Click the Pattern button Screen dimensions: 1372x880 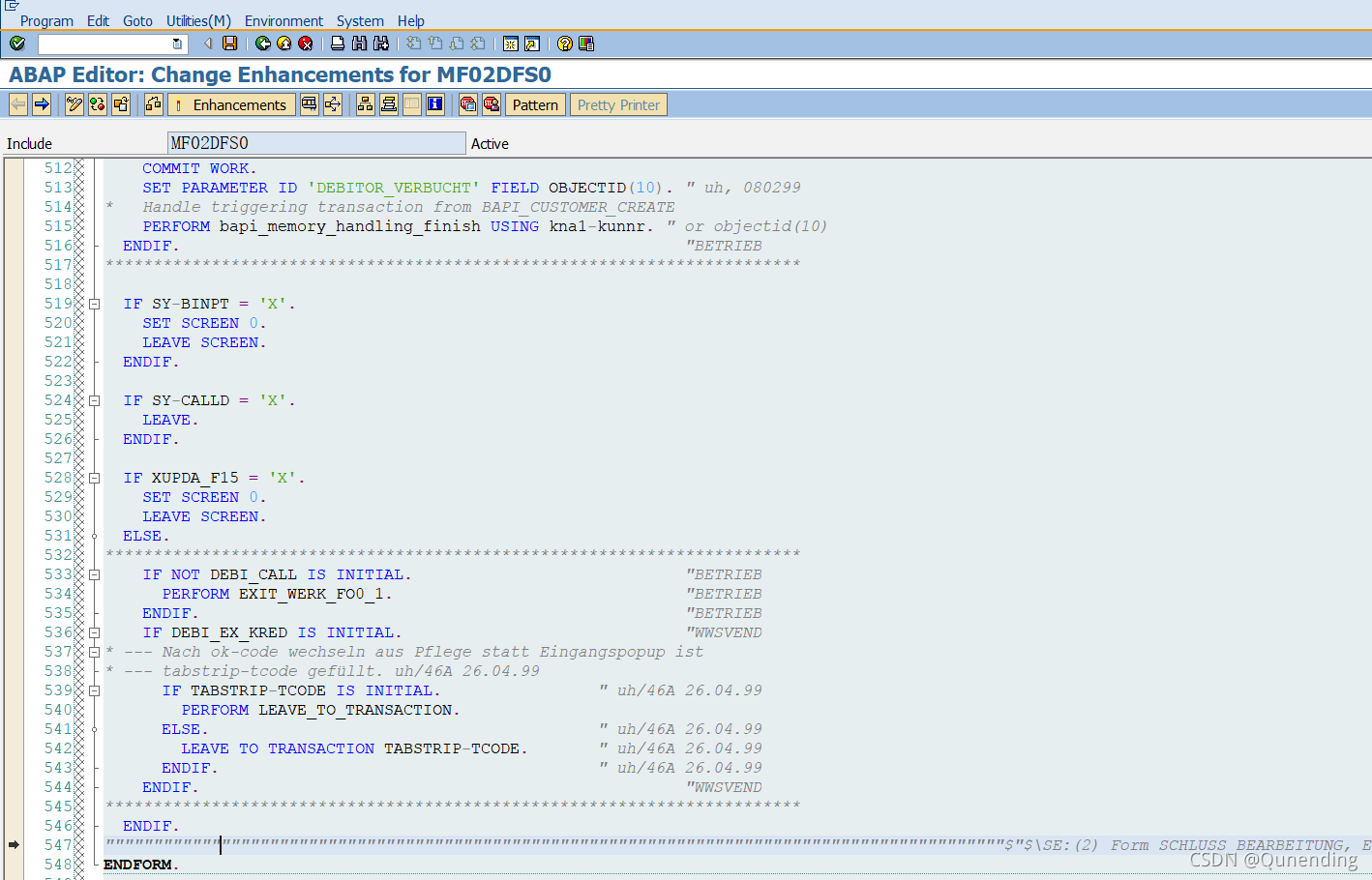[535, 104]
